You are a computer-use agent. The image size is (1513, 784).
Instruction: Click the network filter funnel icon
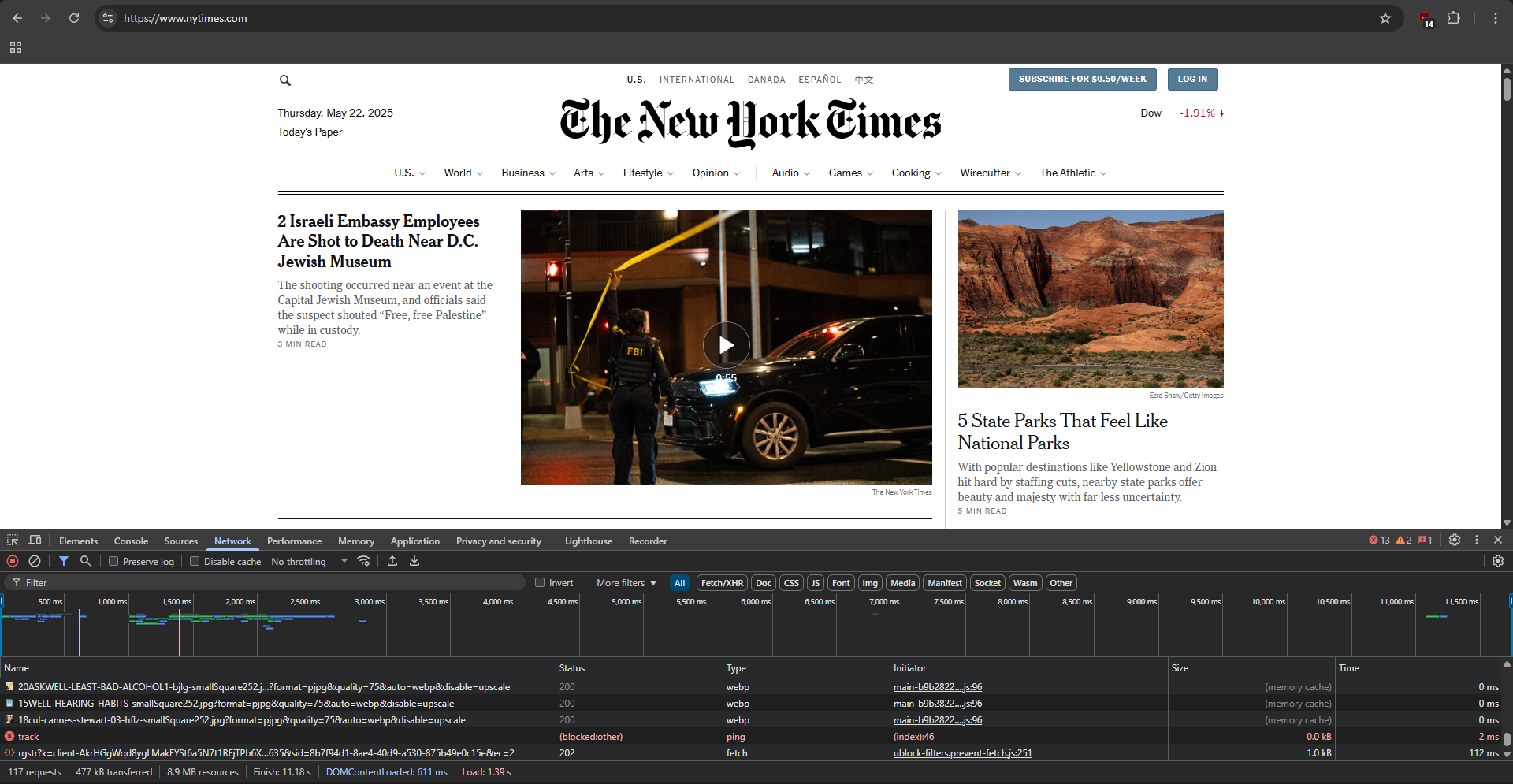coord(64,561)
